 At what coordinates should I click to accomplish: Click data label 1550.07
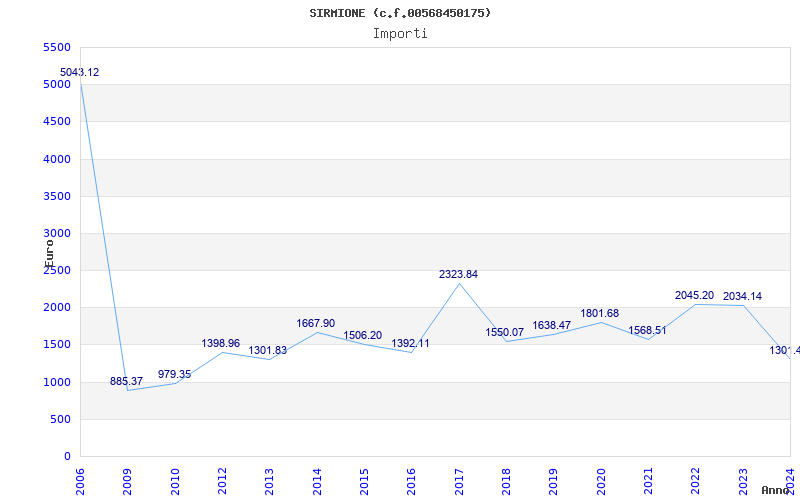coord(505,333)
